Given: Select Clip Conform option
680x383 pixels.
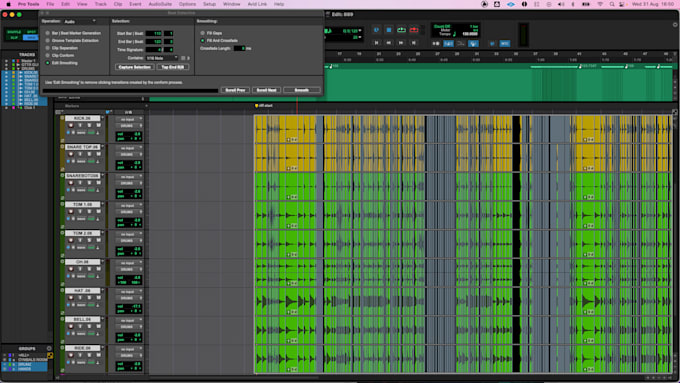Looking at the screenshot, I should pos(48,55).
